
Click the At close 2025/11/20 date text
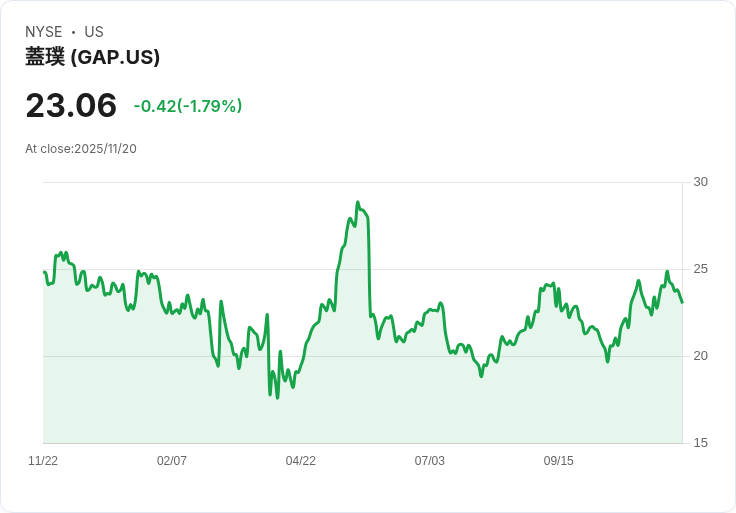(81, 149)
